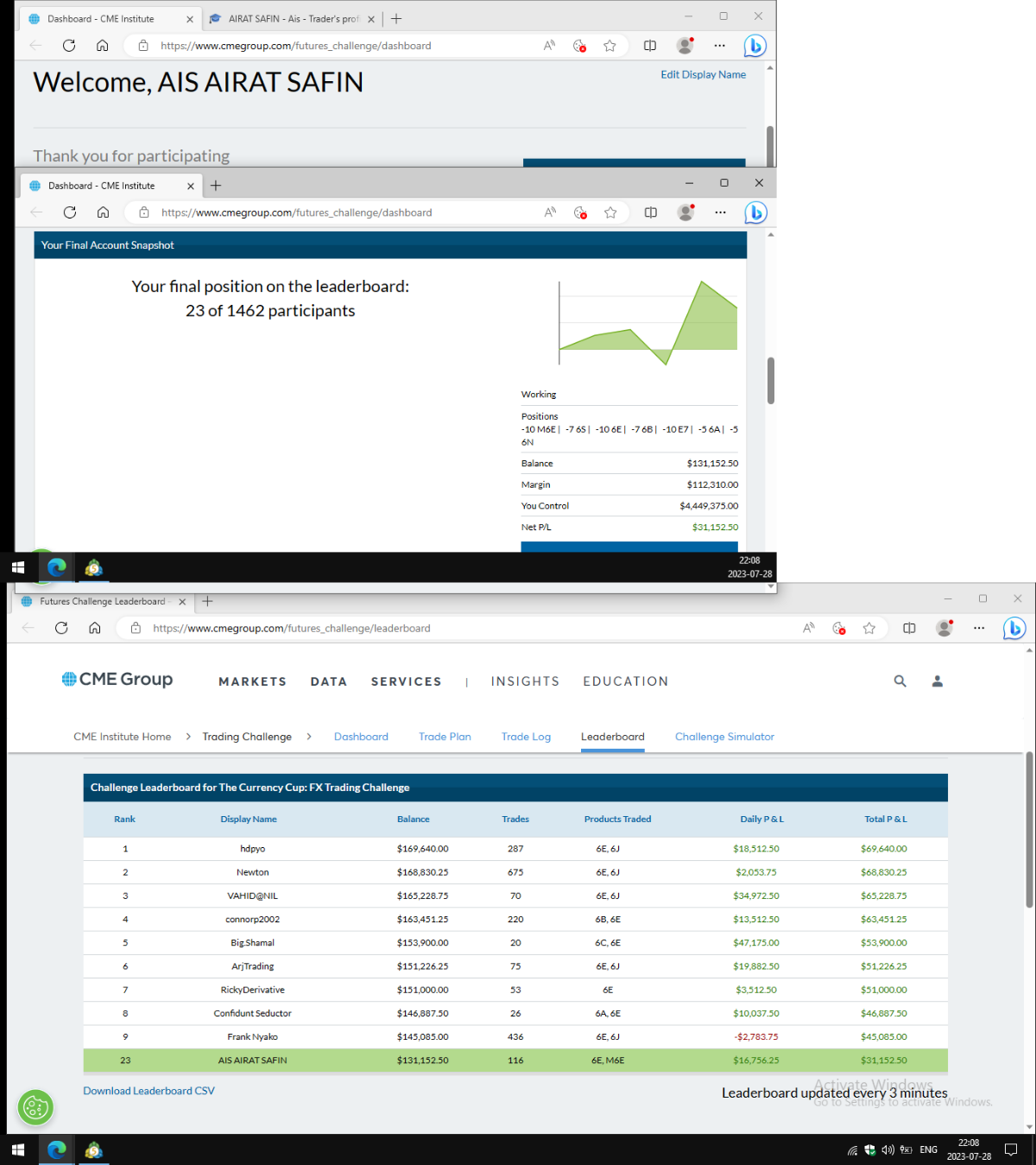Add leaderboard page to favorites star

pos(869,629)
